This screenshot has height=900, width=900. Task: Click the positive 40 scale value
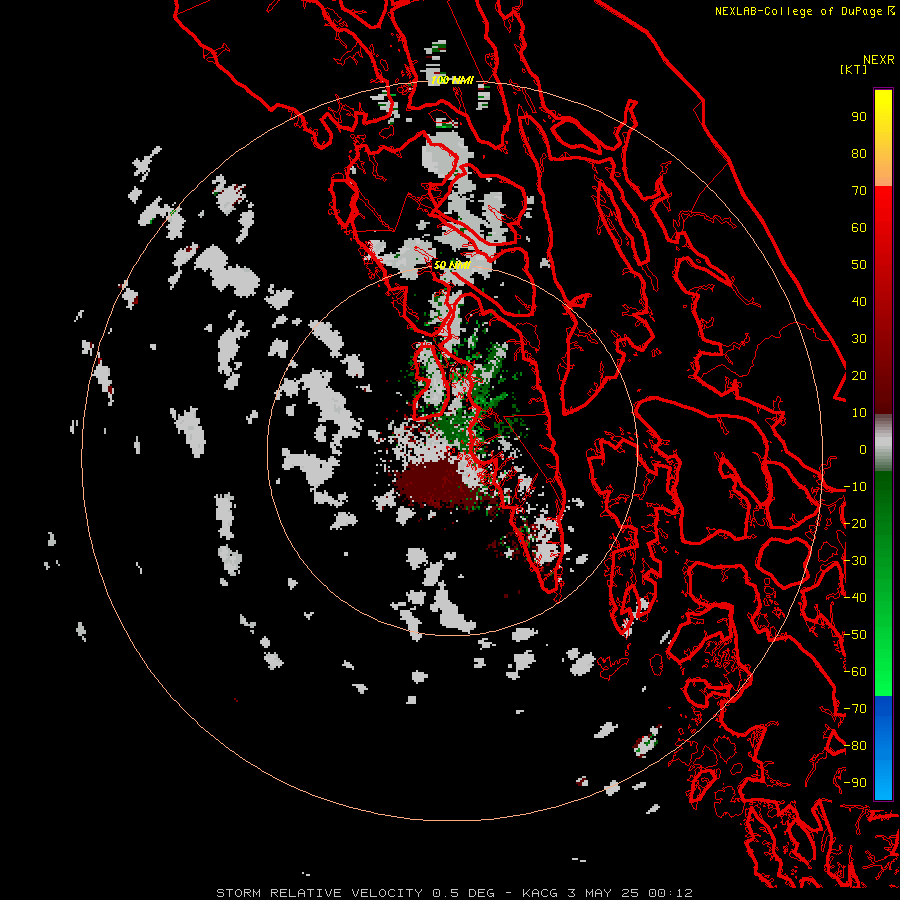pyautogui.click(x=859, y=301)
